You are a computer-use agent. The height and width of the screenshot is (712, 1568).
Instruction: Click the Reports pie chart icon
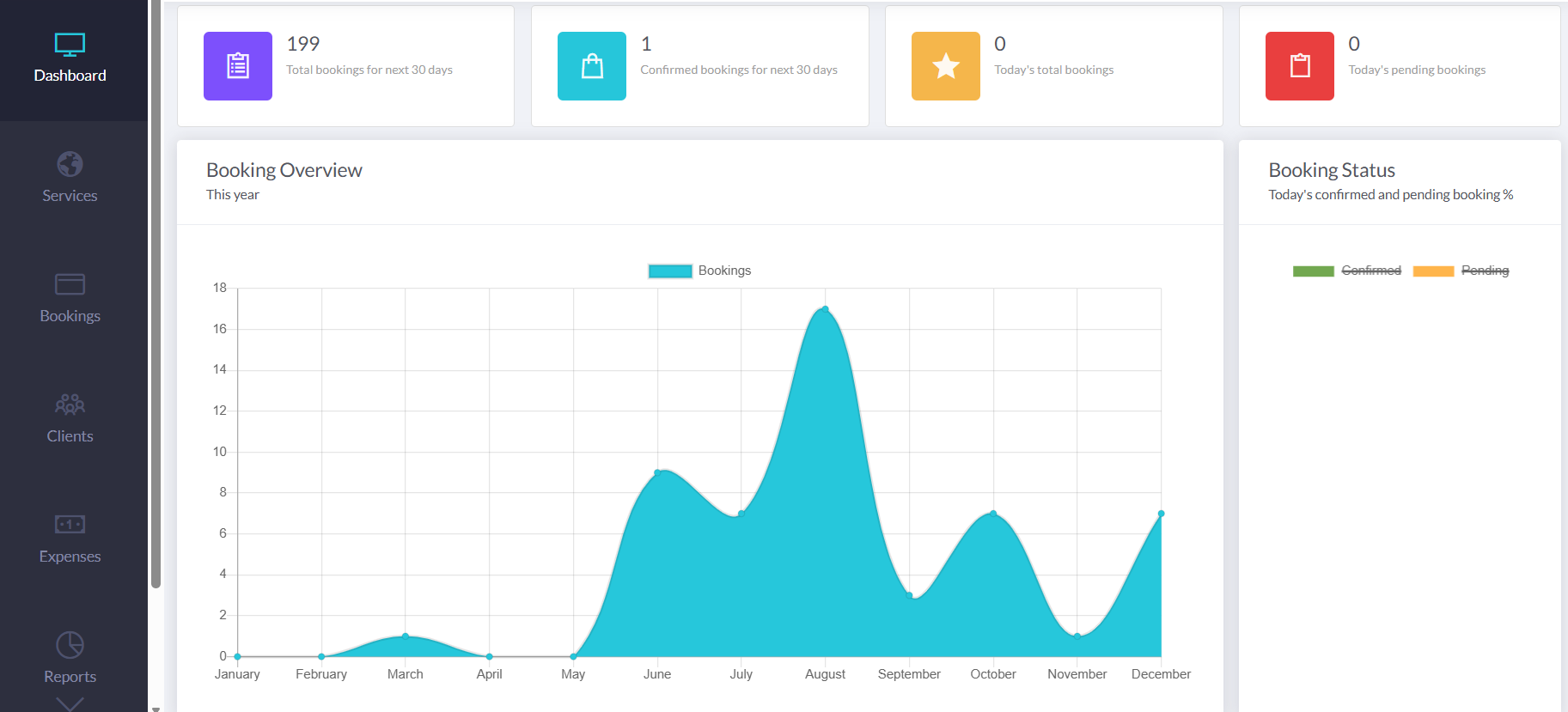coord(70,644)
